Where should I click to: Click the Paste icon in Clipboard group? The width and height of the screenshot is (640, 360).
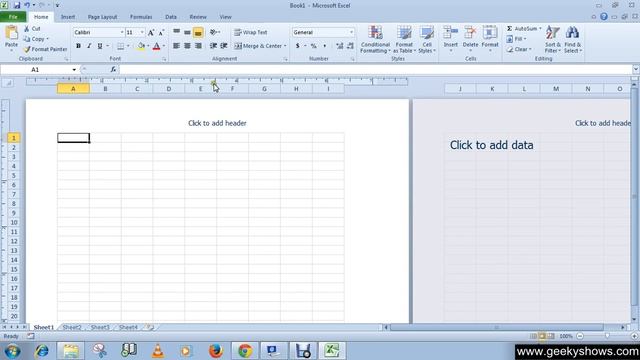tap(11, 33)
